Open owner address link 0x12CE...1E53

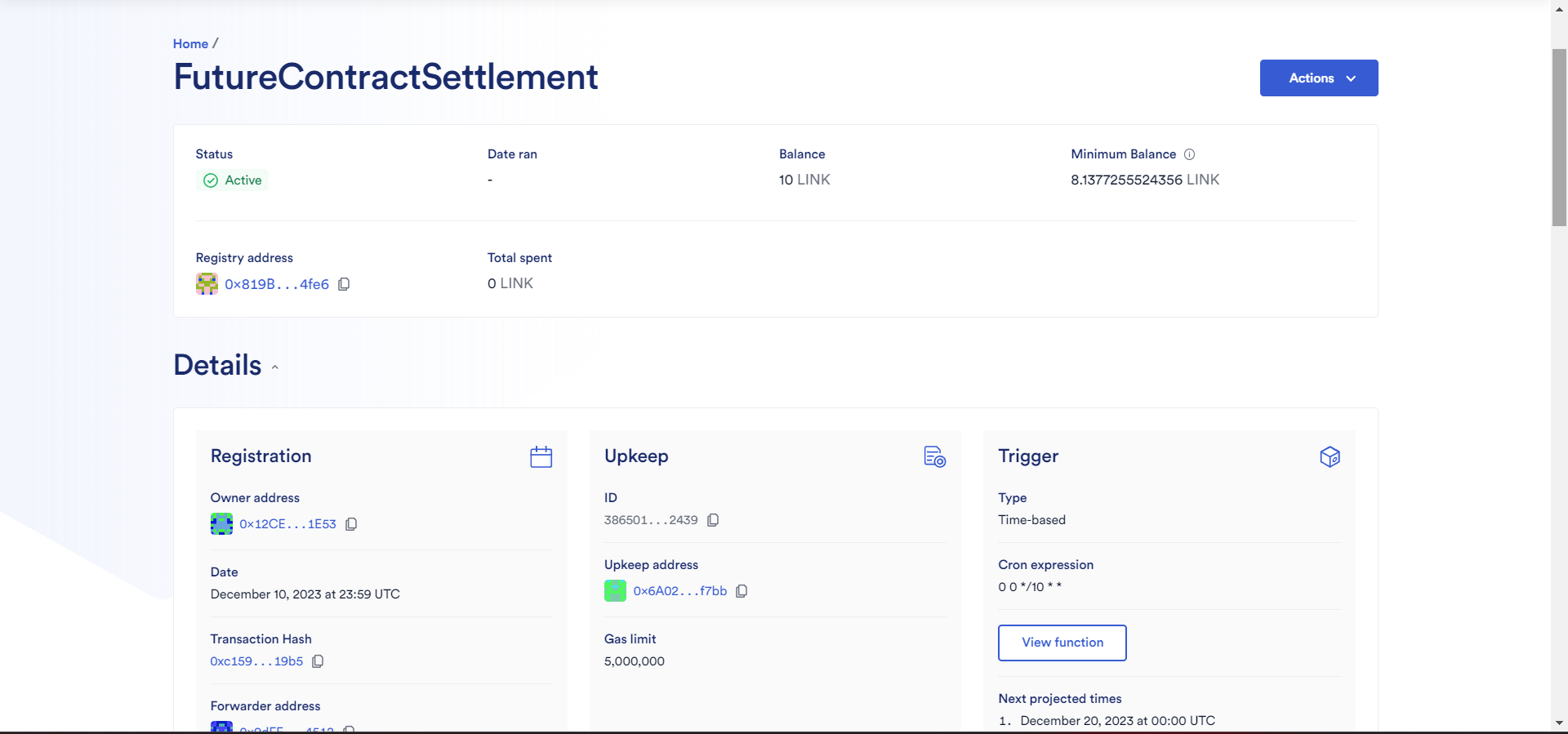pyautogui.click(x=287, y=524)
